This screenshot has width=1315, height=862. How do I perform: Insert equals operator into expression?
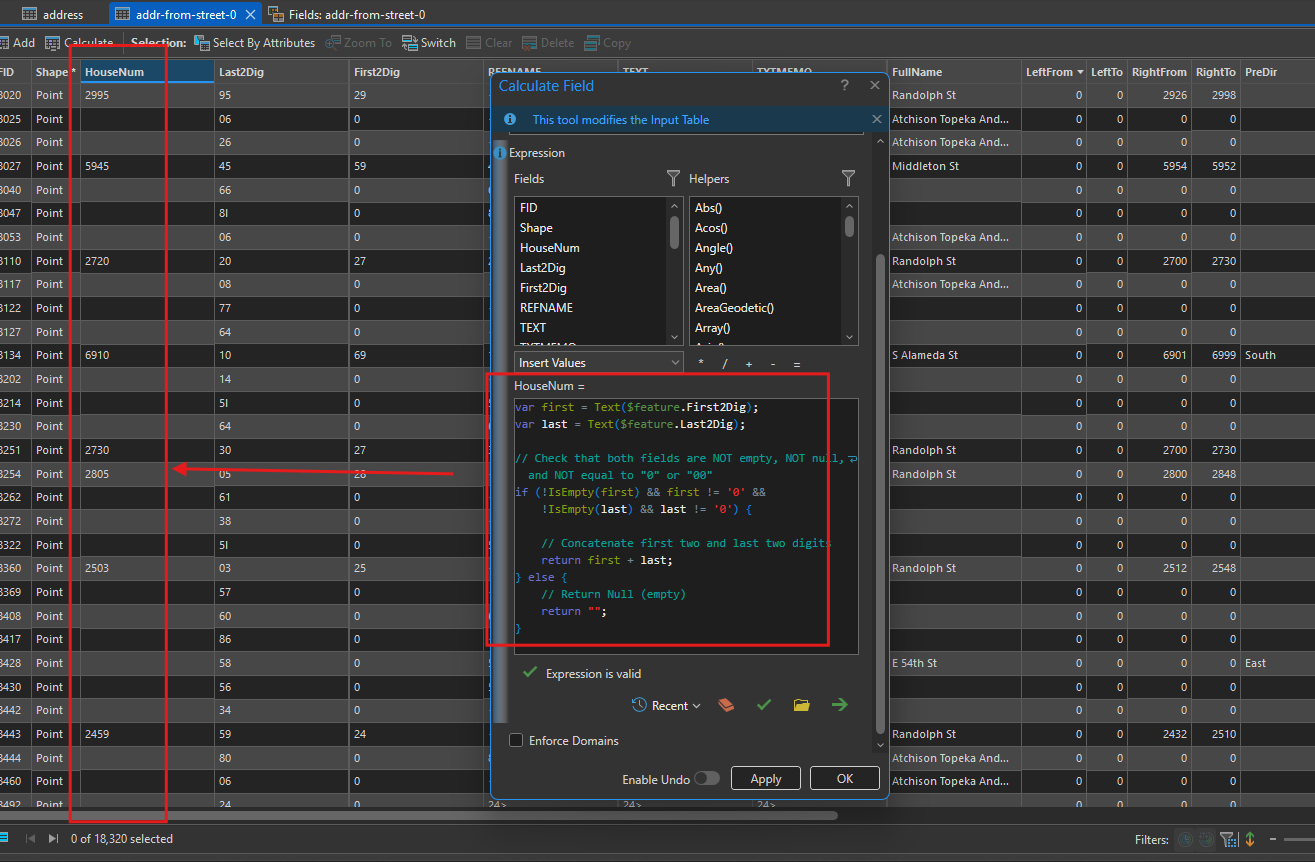[797, 364]
